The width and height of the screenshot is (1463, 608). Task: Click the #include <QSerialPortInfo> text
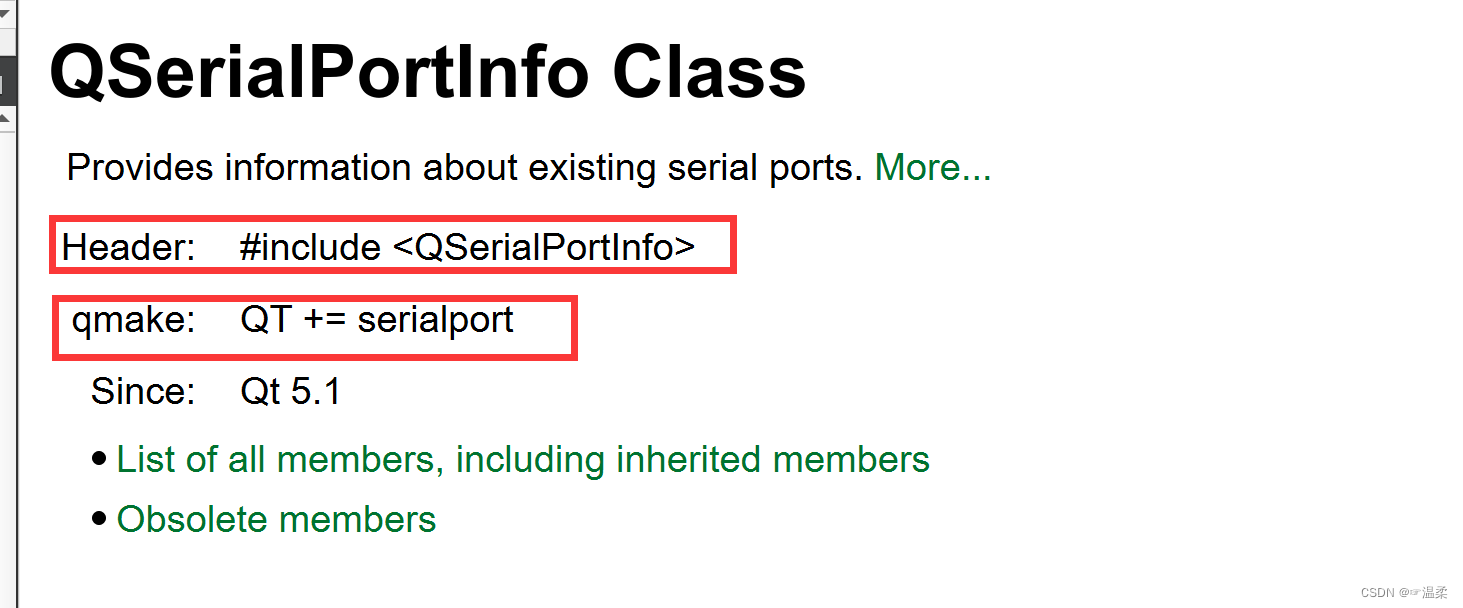(x=467, y=247)
